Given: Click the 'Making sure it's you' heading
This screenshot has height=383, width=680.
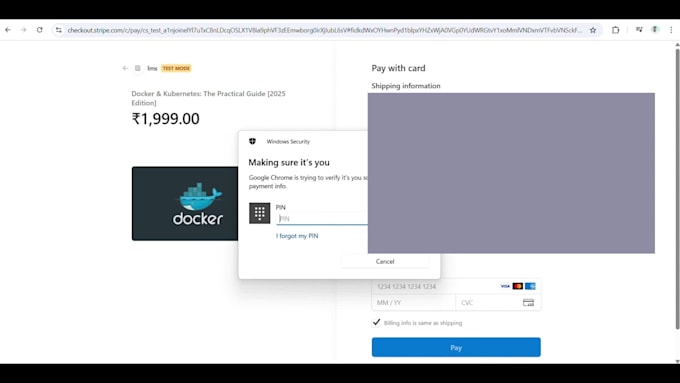Looking at the screenshot, I should (x=289, y=162).
